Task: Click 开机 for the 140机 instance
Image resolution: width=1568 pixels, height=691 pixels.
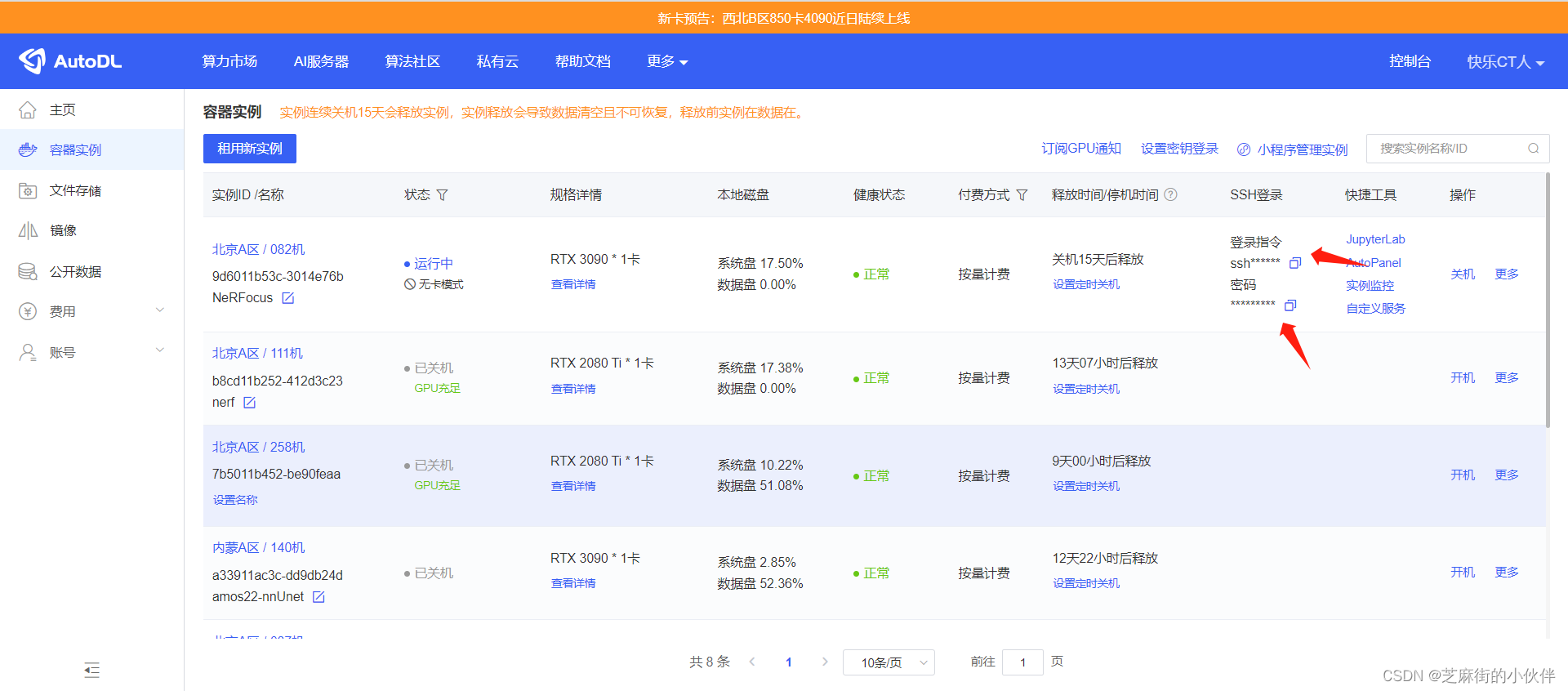Action: pyautogui.click(x=1463, y=572)
